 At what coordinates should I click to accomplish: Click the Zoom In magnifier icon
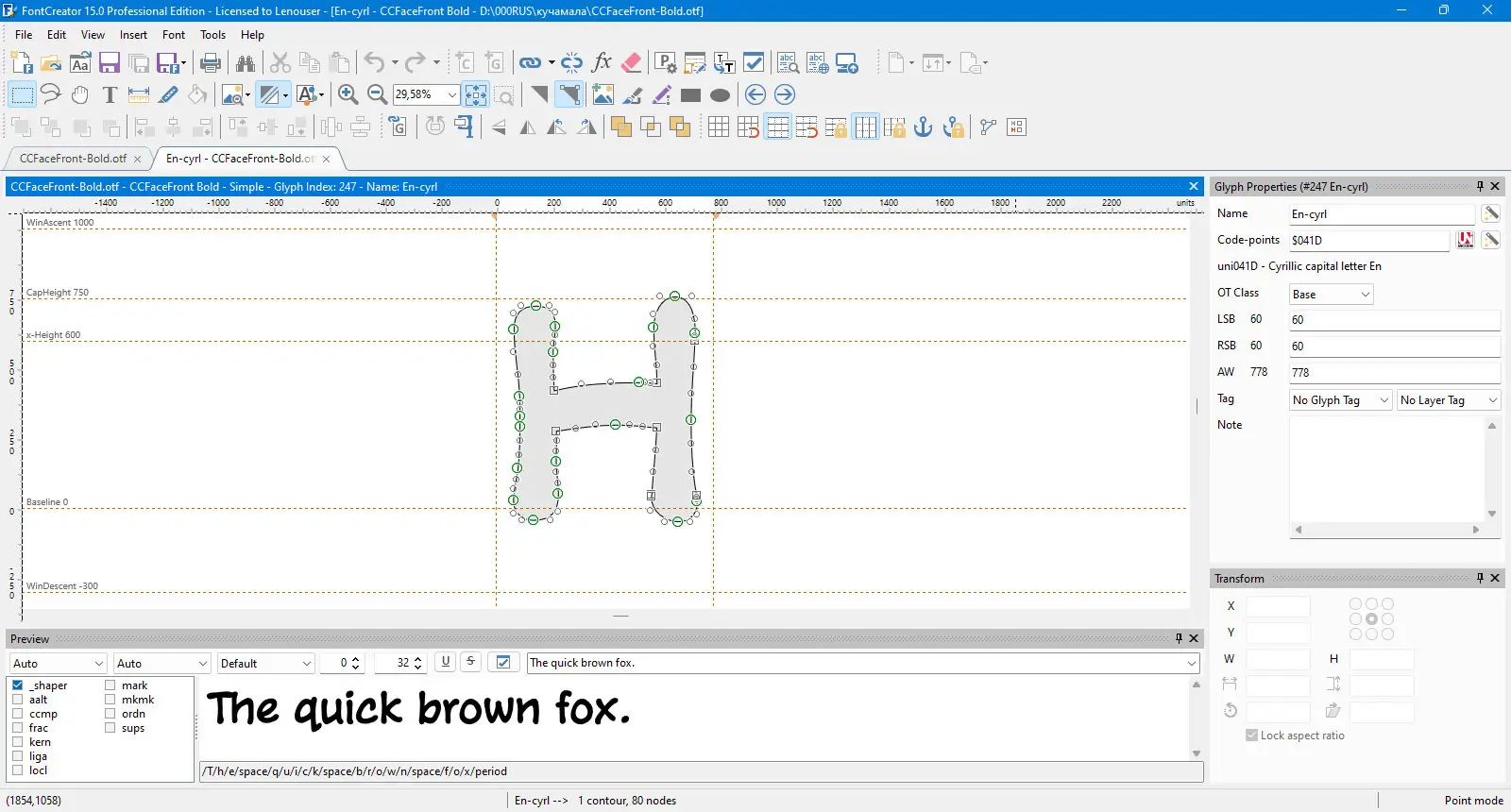tap(348, 94)
